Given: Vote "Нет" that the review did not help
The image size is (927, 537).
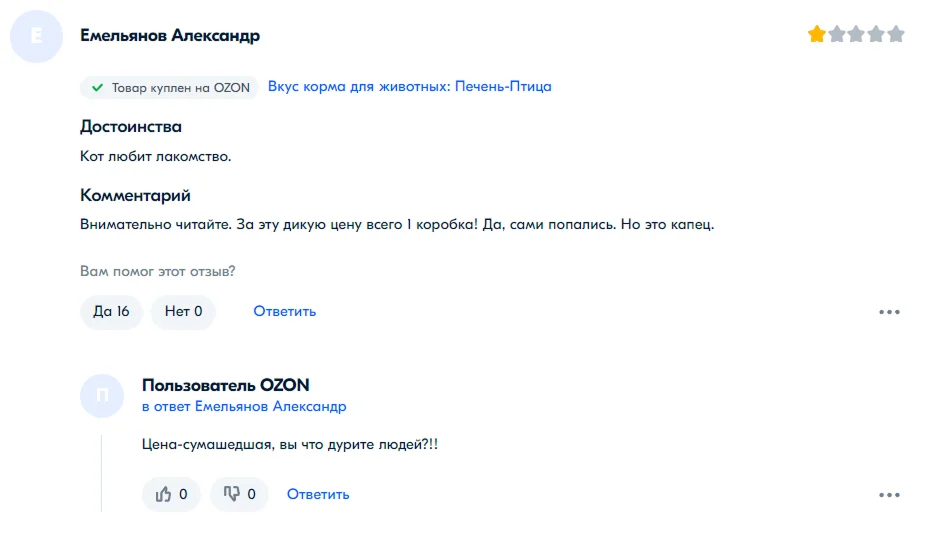Looking at the screenshot, I should 183,312.
